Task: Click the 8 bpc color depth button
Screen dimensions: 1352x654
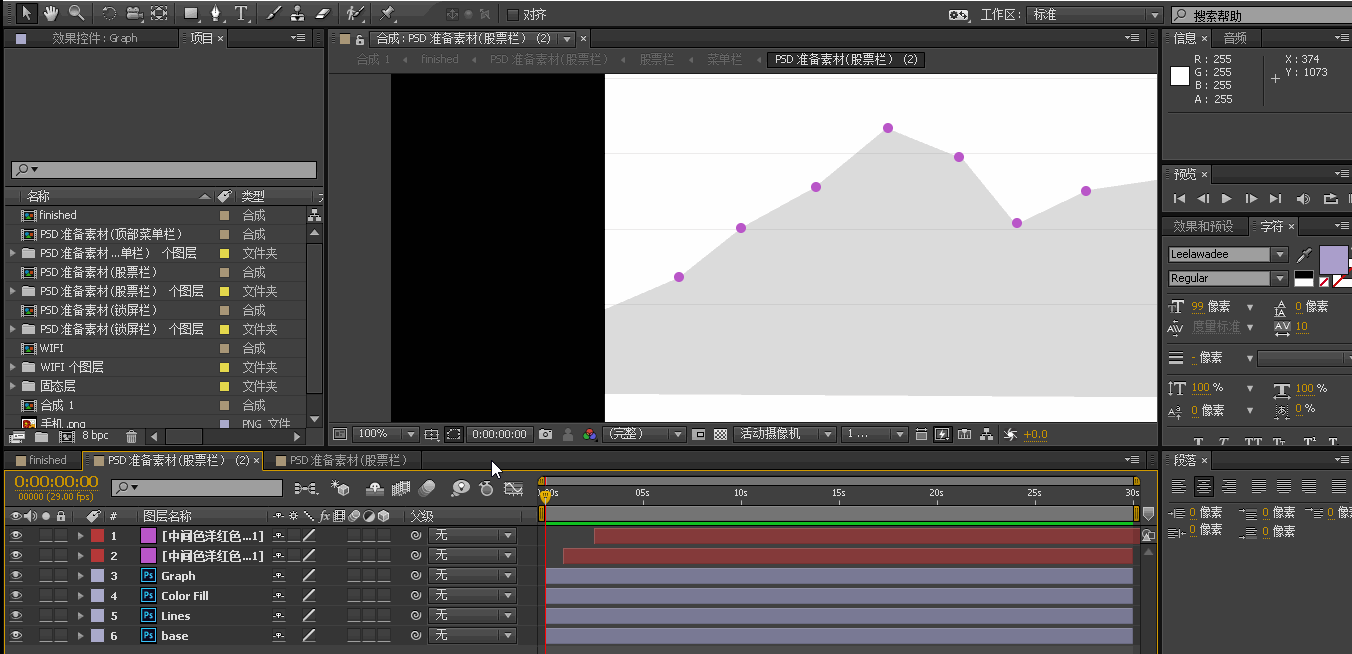Action: tap(95, 436)
